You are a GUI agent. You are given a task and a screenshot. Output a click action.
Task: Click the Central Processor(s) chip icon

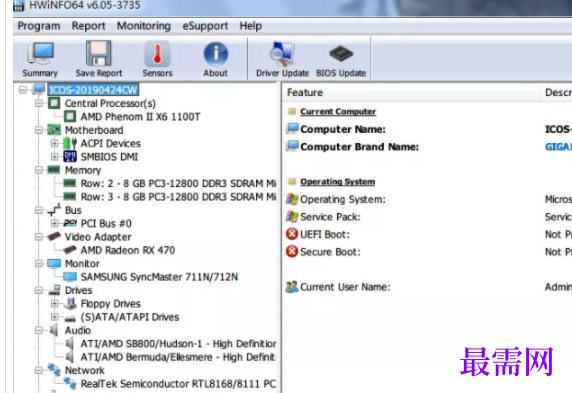(54, 103)
